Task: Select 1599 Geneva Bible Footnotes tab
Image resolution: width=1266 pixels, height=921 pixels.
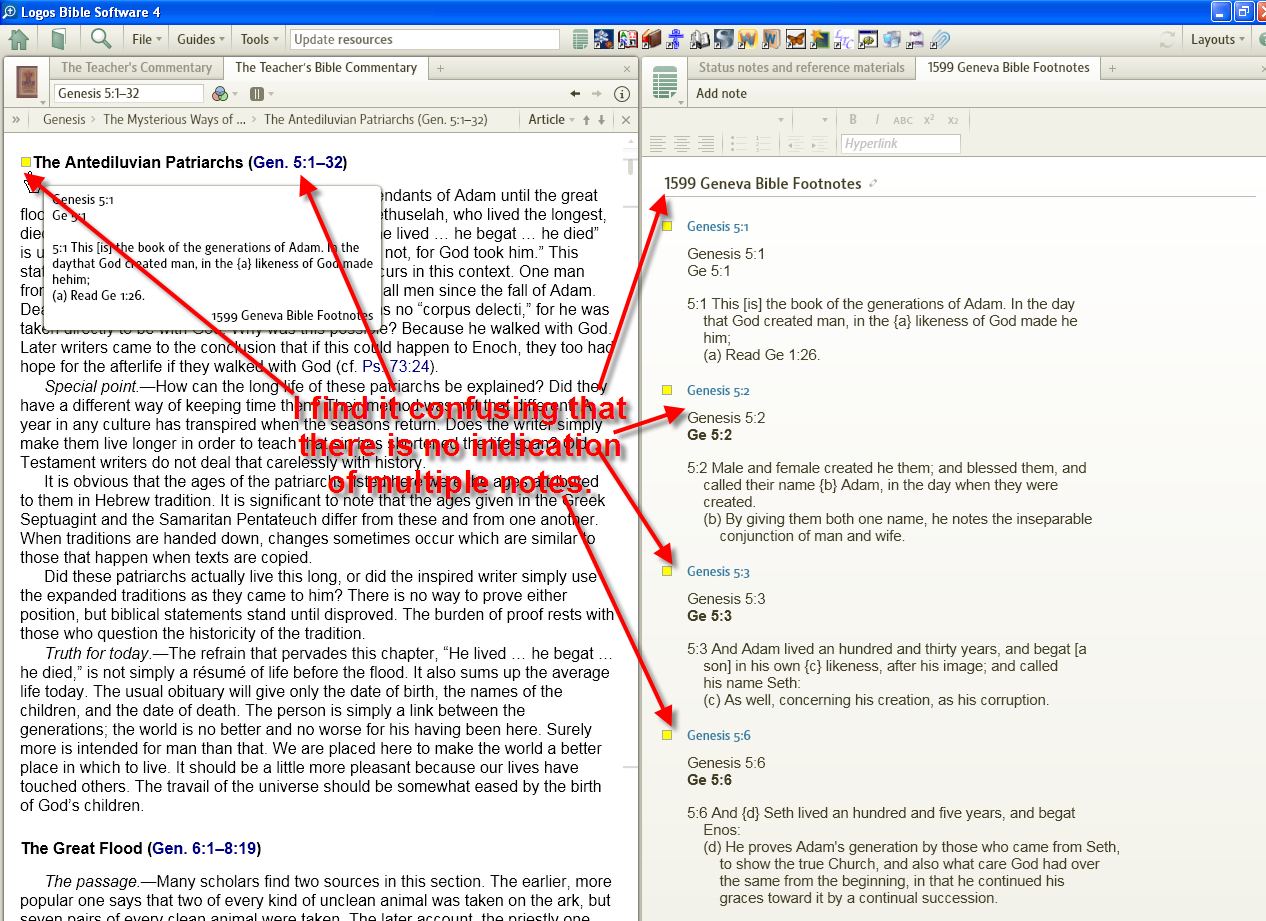Action: 1008,68
